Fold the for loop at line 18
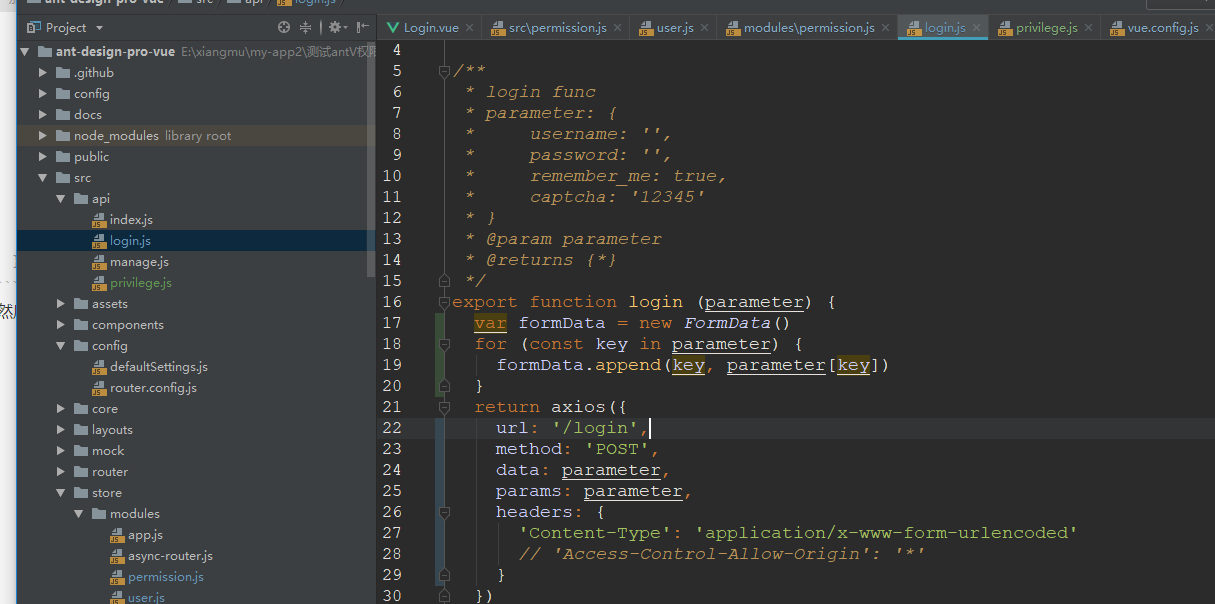This screenshot has width=1215, height=604. point(444,344)
